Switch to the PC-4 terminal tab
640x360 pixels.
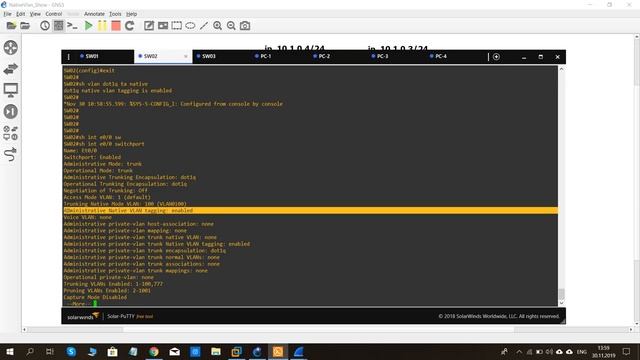click(x=454, y=56)
